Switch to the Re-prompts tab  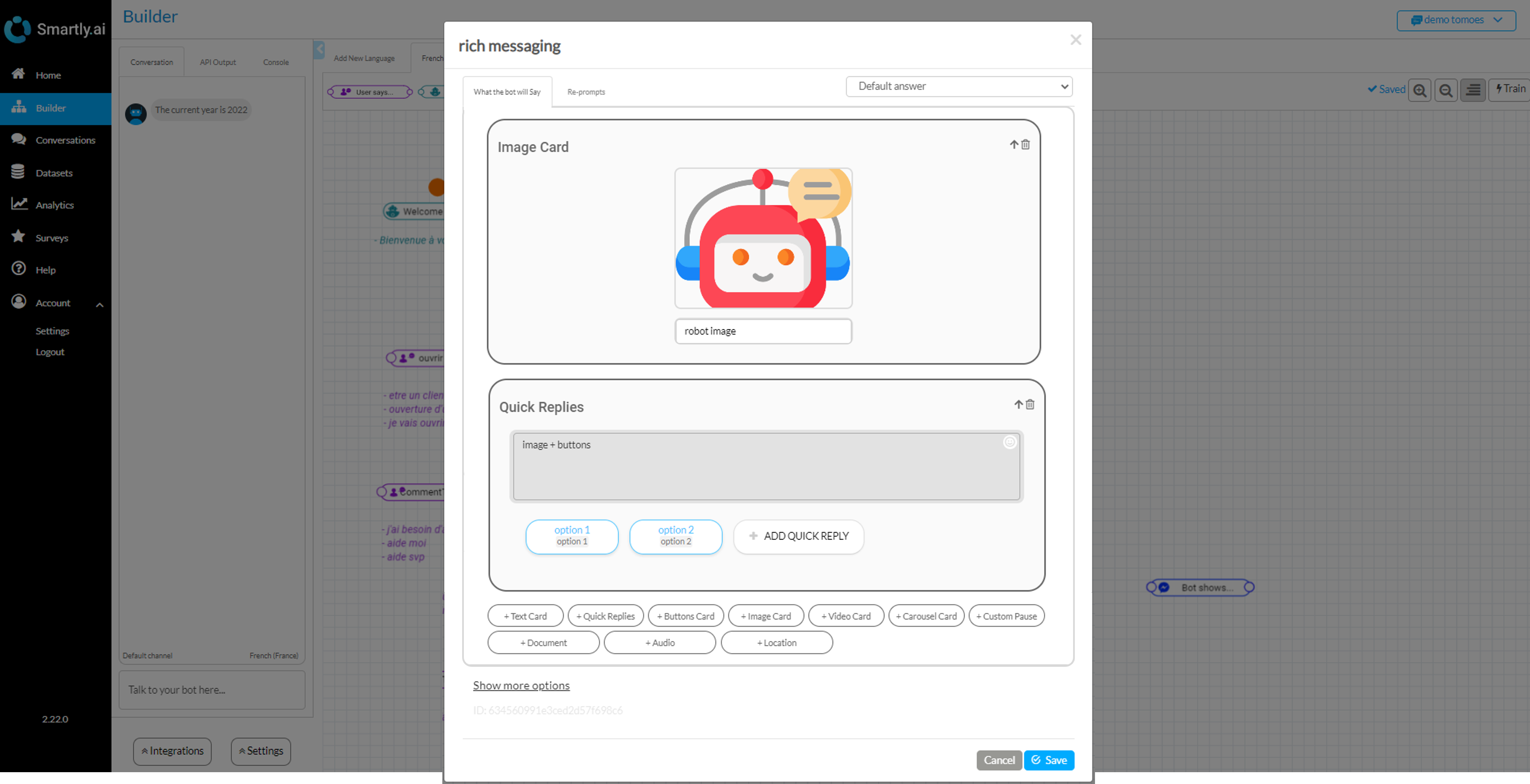[586, 91]
